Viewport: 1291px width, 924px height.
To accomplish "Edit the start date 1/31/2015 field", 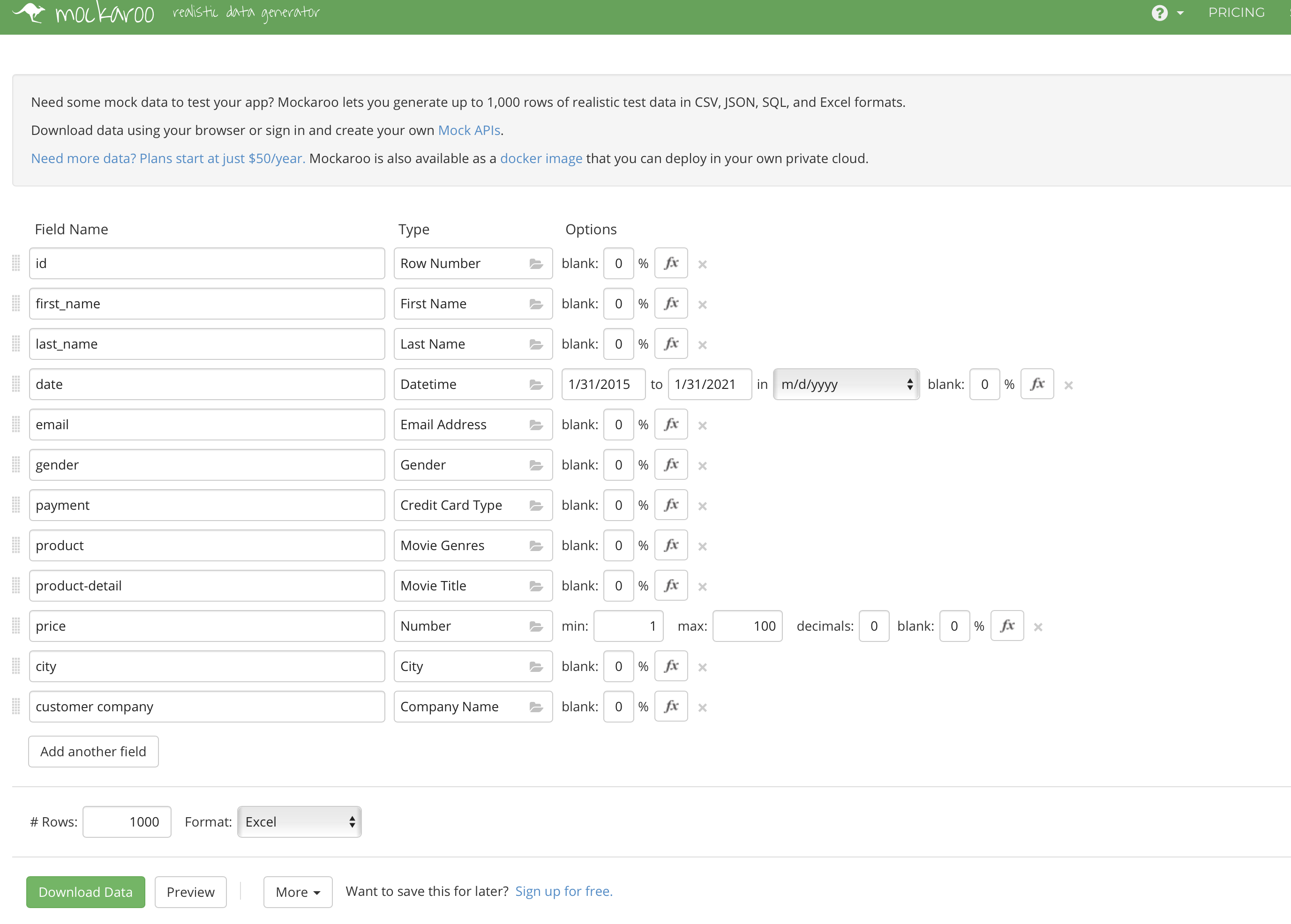I will click(603, 385).
